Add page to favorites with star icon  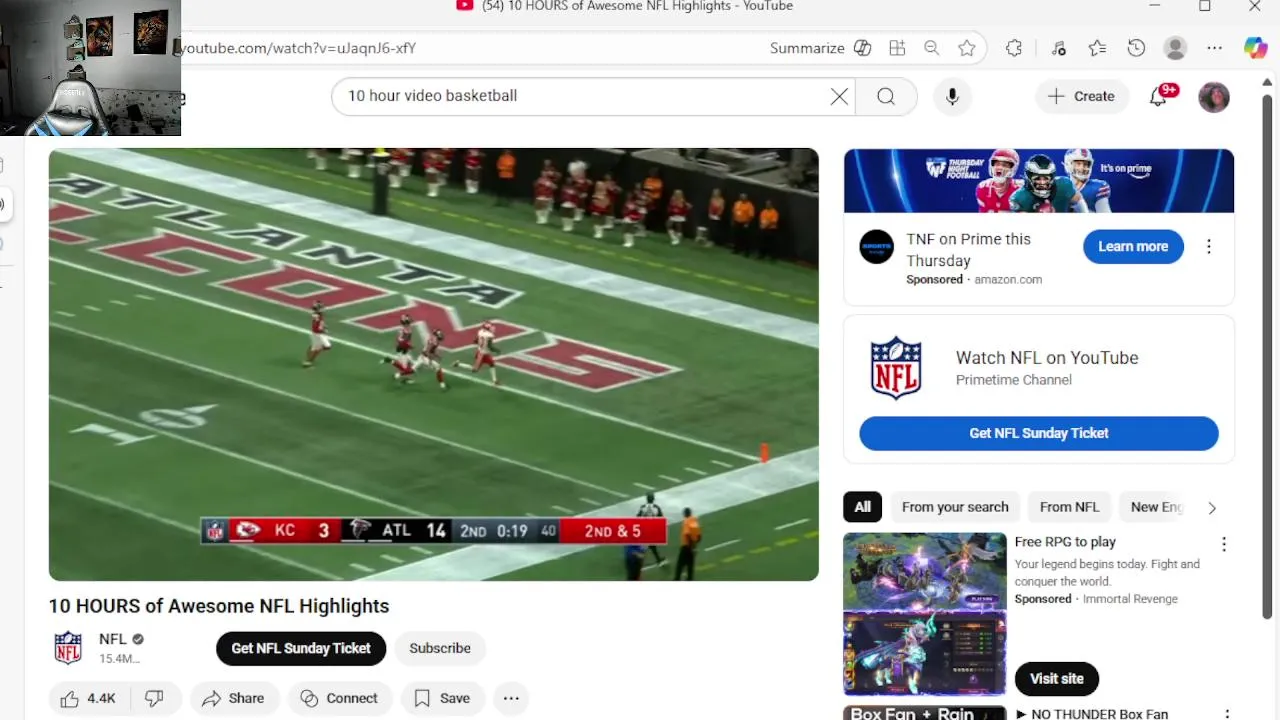coord(966,48)
